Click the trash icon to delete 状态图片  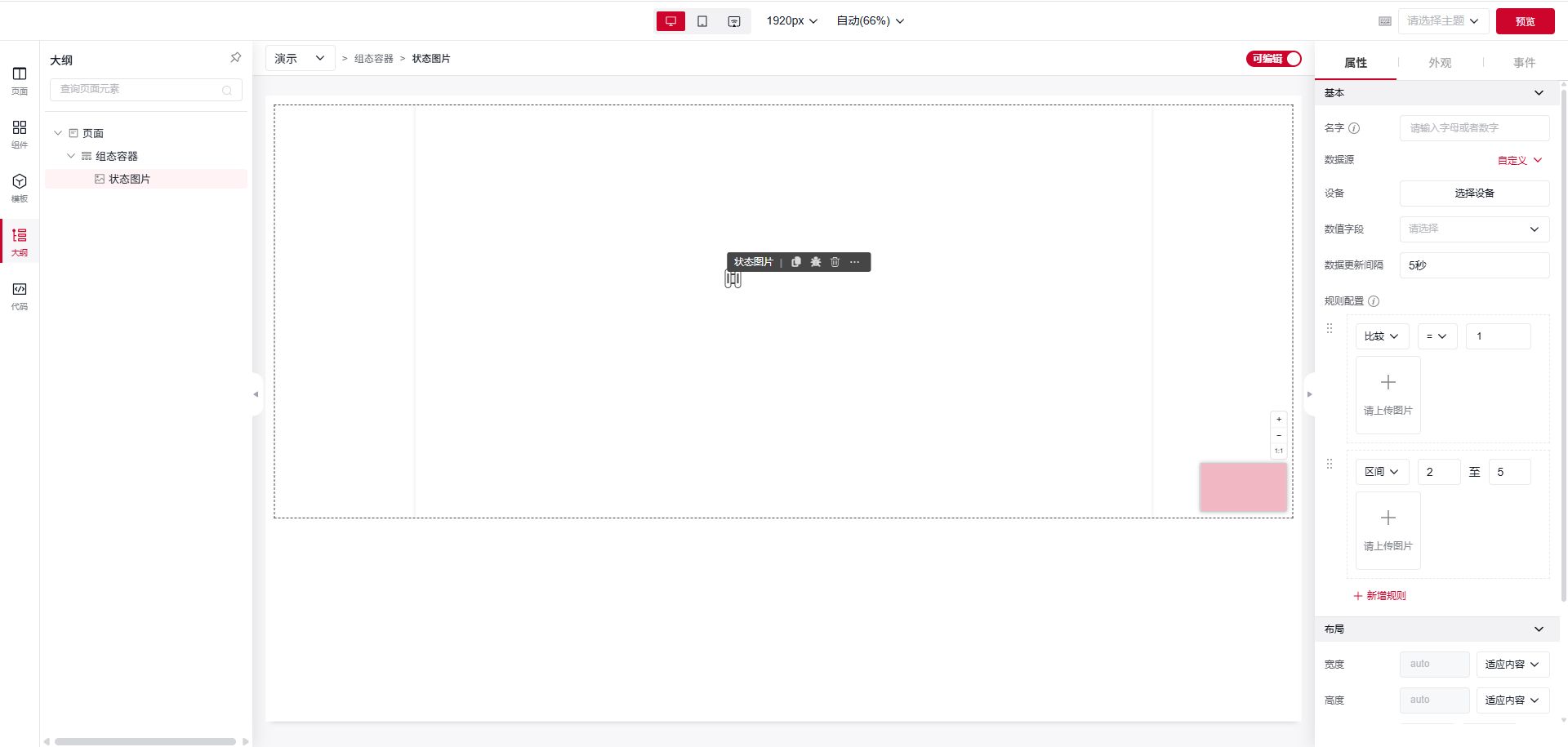[835, 262]
